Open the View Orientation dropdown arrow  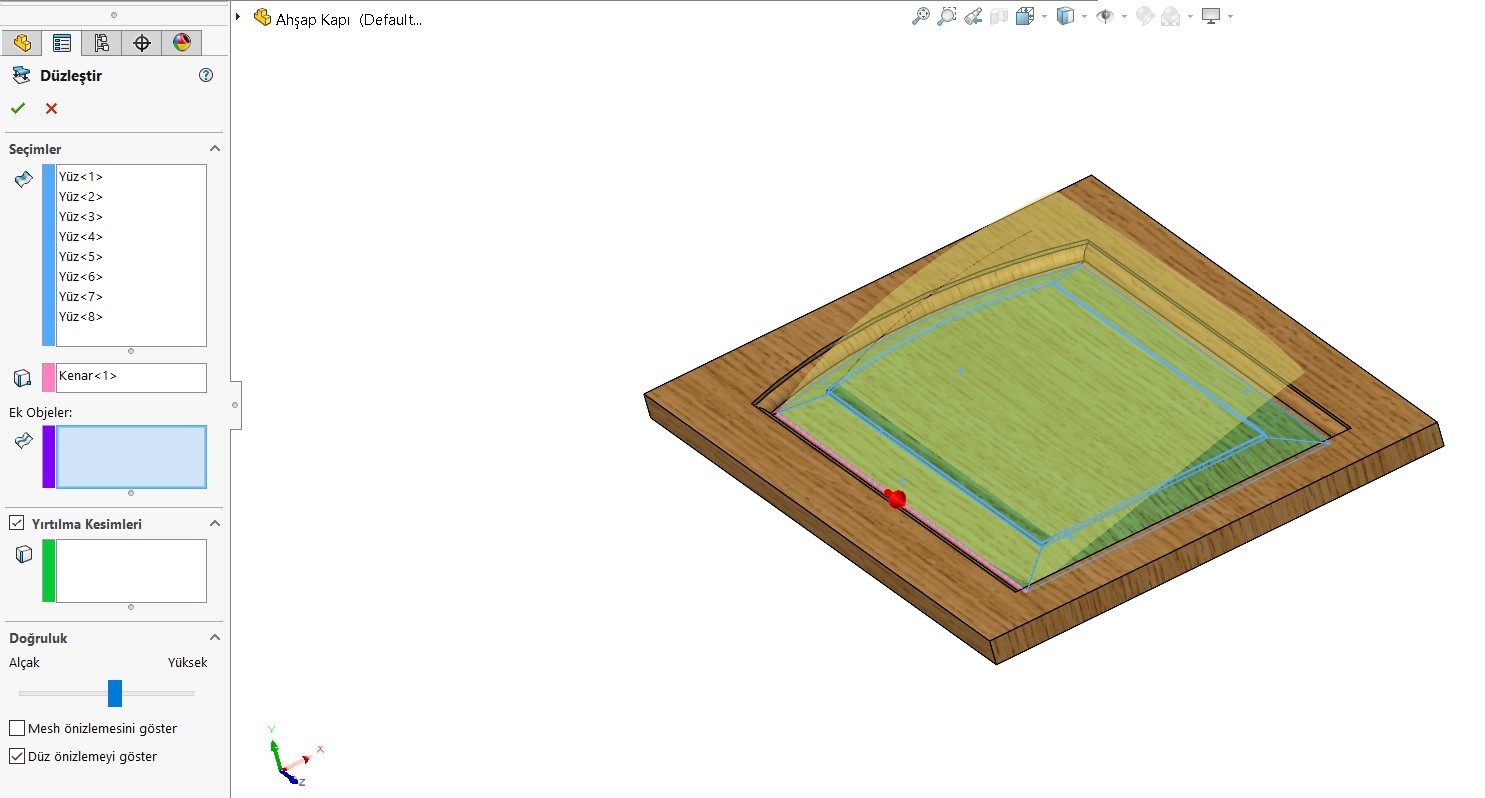pyautogui.click(x=1044, y=17)
